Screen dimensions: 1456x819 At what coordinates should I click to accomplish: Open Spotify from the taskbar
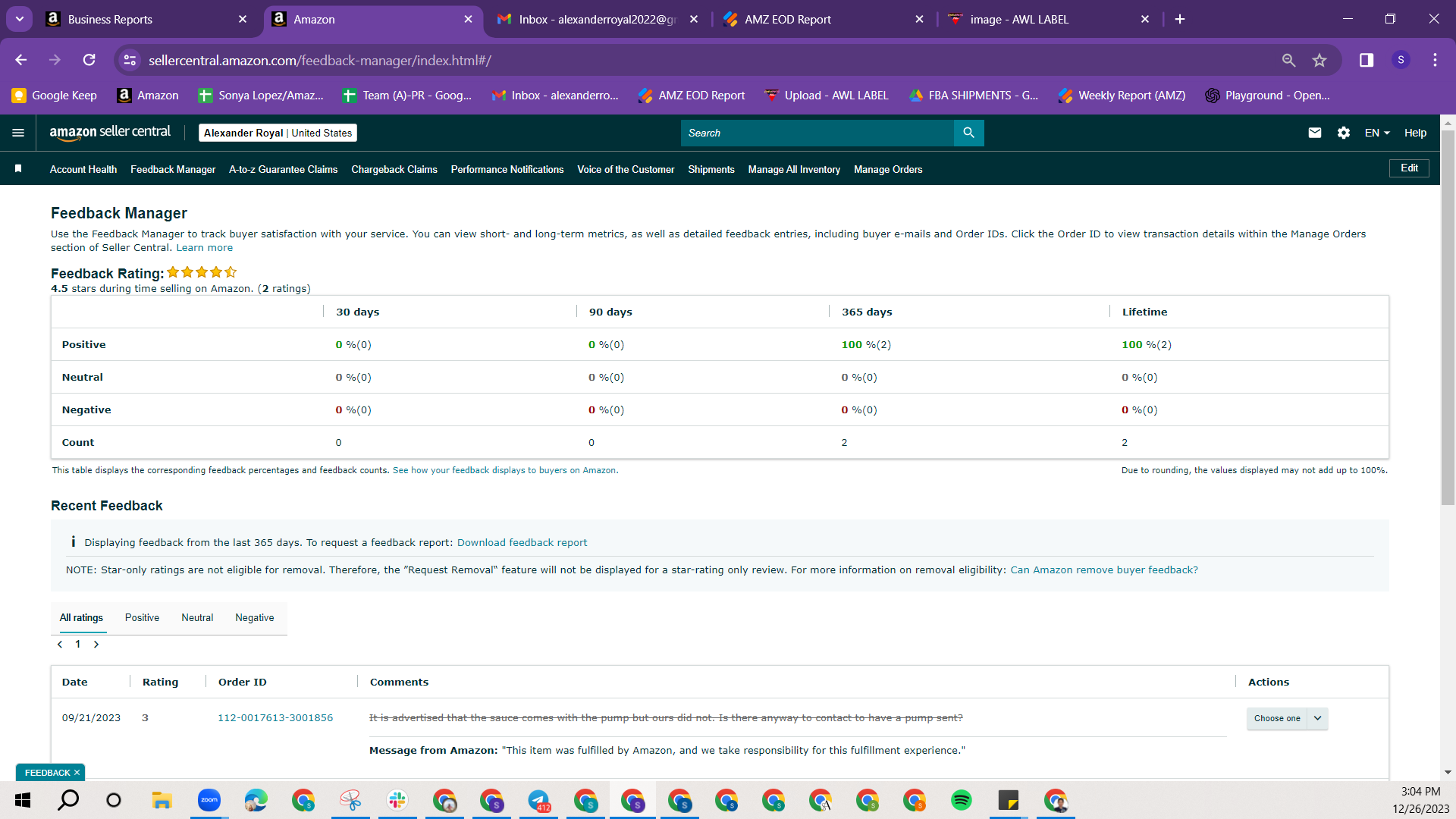coord(962,800)
